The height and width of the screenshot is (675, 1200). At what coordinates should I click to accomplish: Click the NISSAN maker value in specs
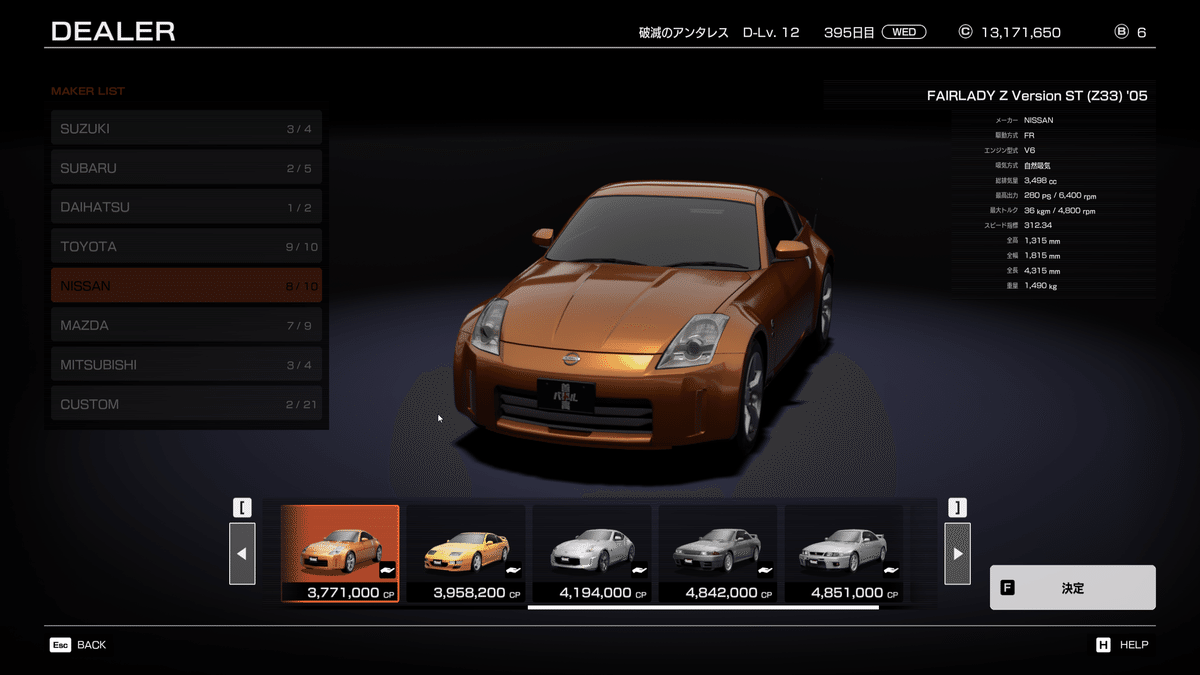point(1038,120)
